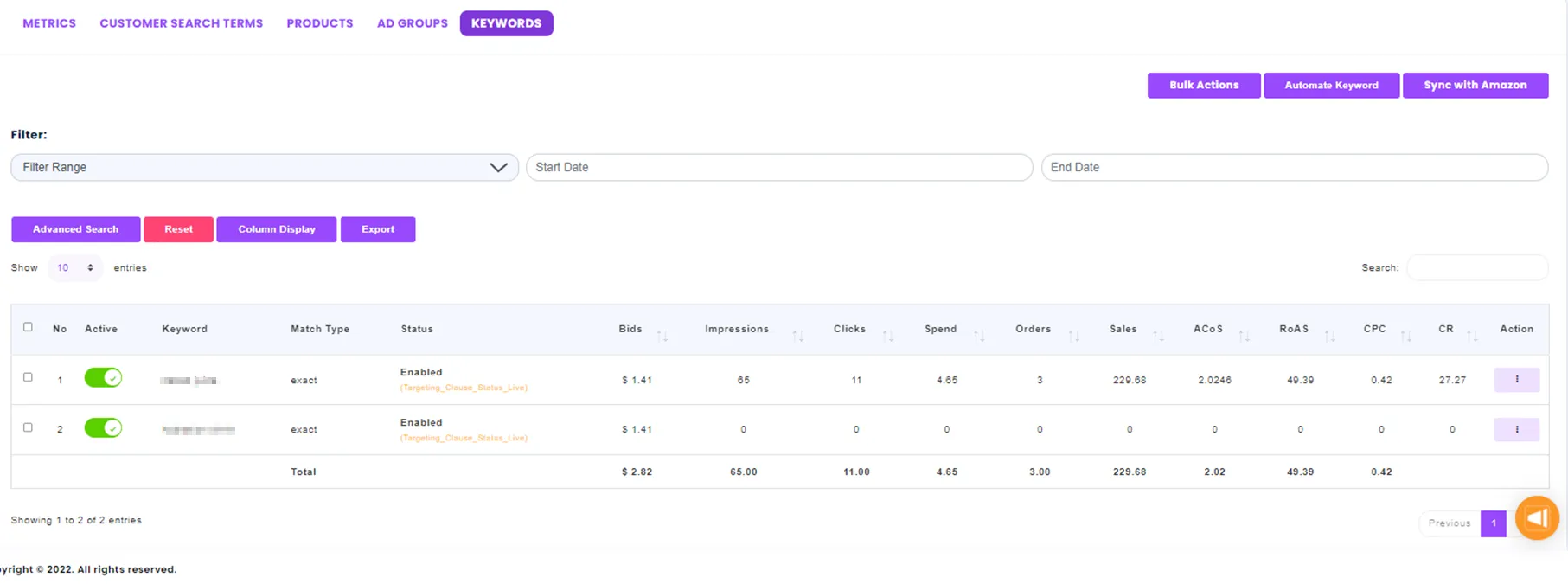Screen dimensions: 1568x584
Task: Open the Filter Range dropdown
Action: pyautogui.click(x=265, y=167)
